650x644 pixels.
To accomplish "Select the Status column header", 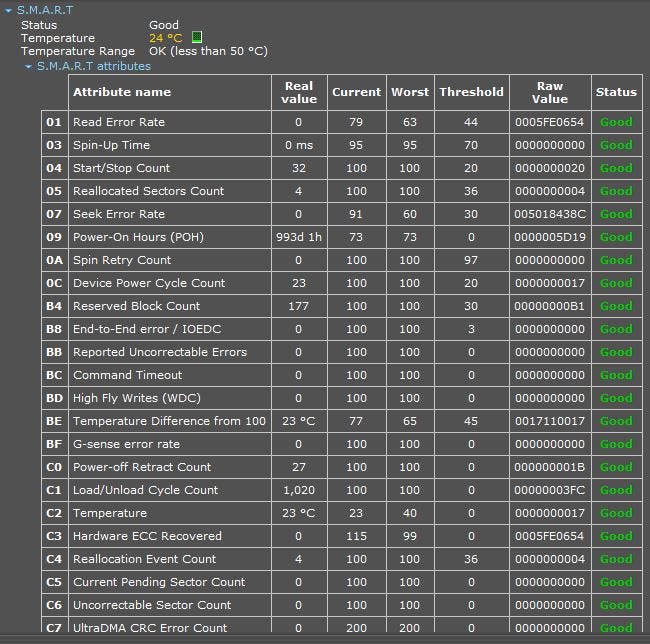I will coord(616,92).
